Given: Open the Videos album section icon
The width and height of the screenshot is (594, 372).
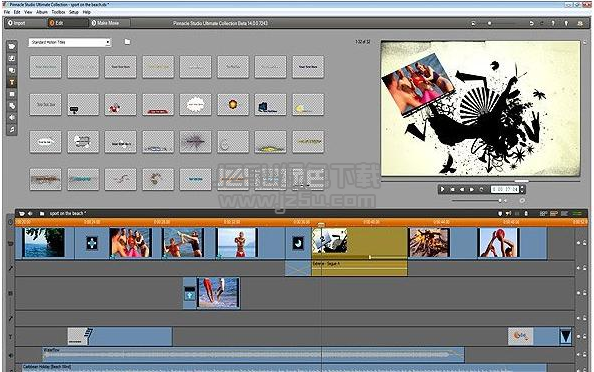Looking at the screenshot, I should point(12,47).
